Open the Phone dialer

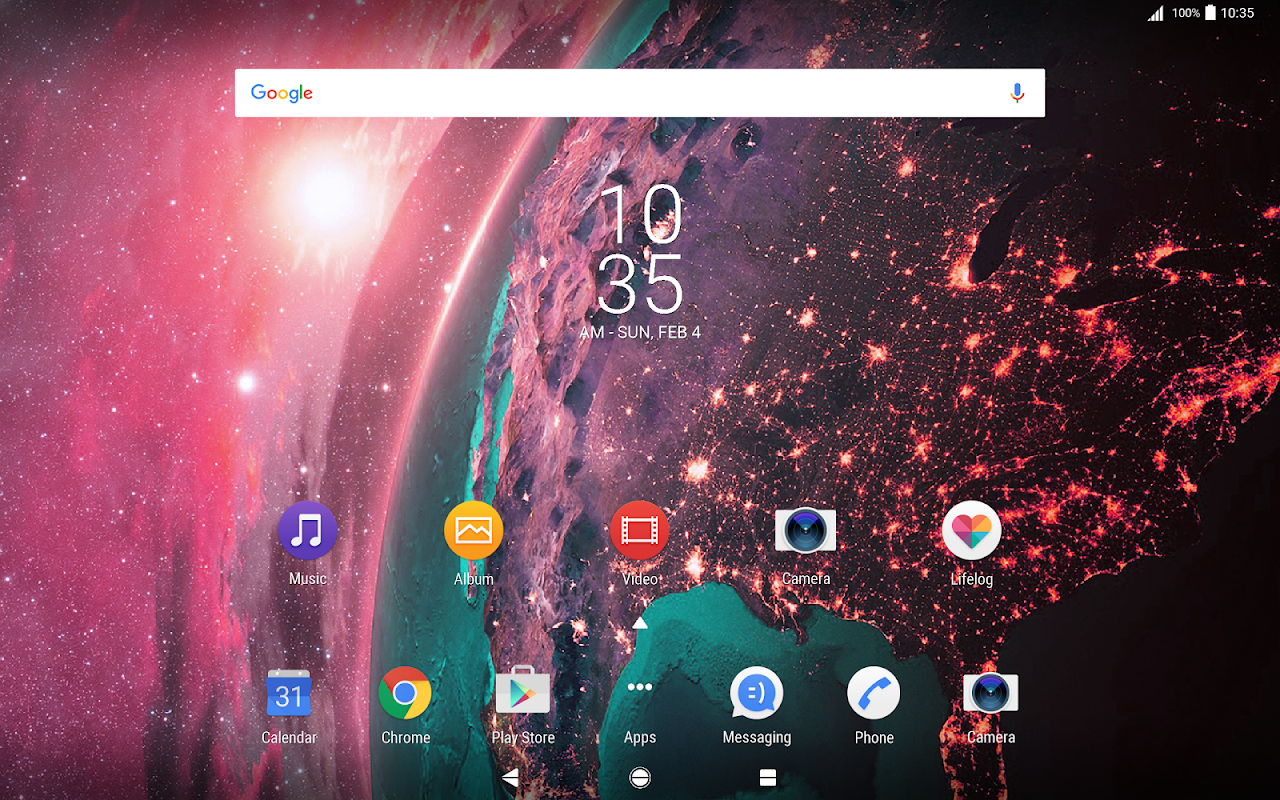click(874, 693)
